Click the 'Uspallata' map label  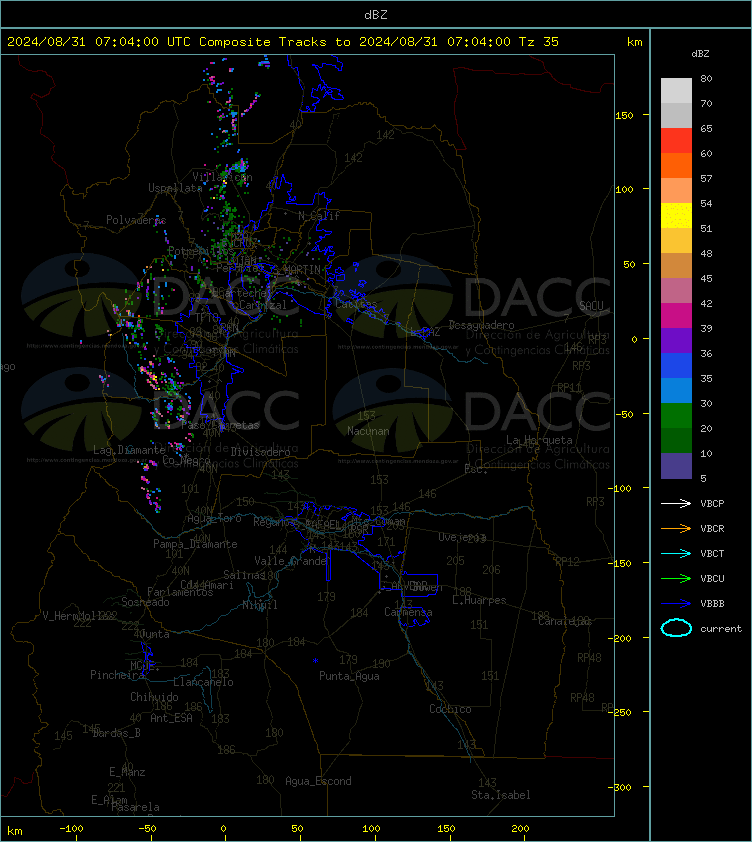(x=175, y=188)
